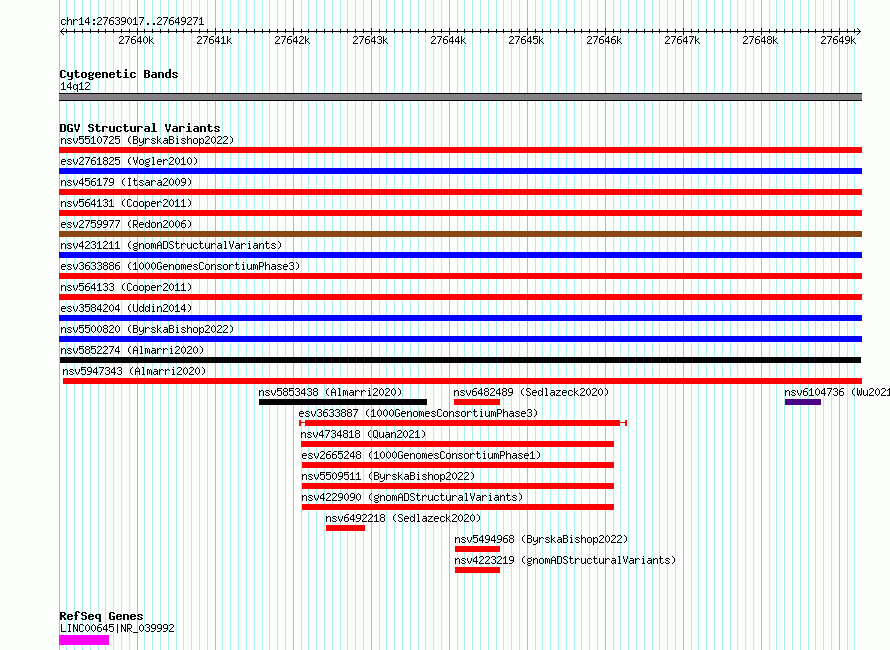Click the esv3633886 (1000GenomesConsortiumPhase3) label
Screen dimensions: 890x650
(180, 266)
